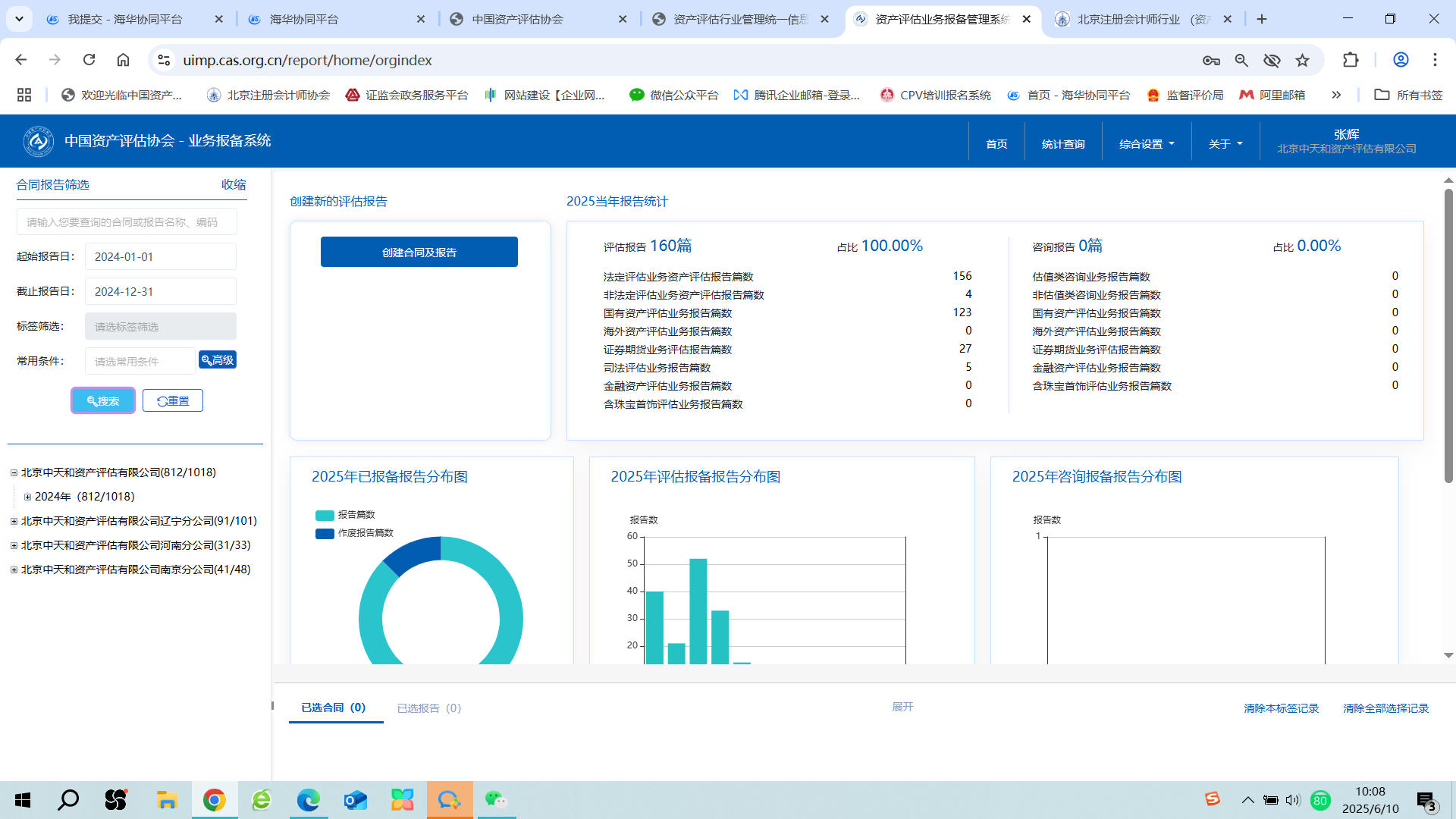Click the password key icon
This screenshot has height=819, width=1456.
tap(1211, 60)
